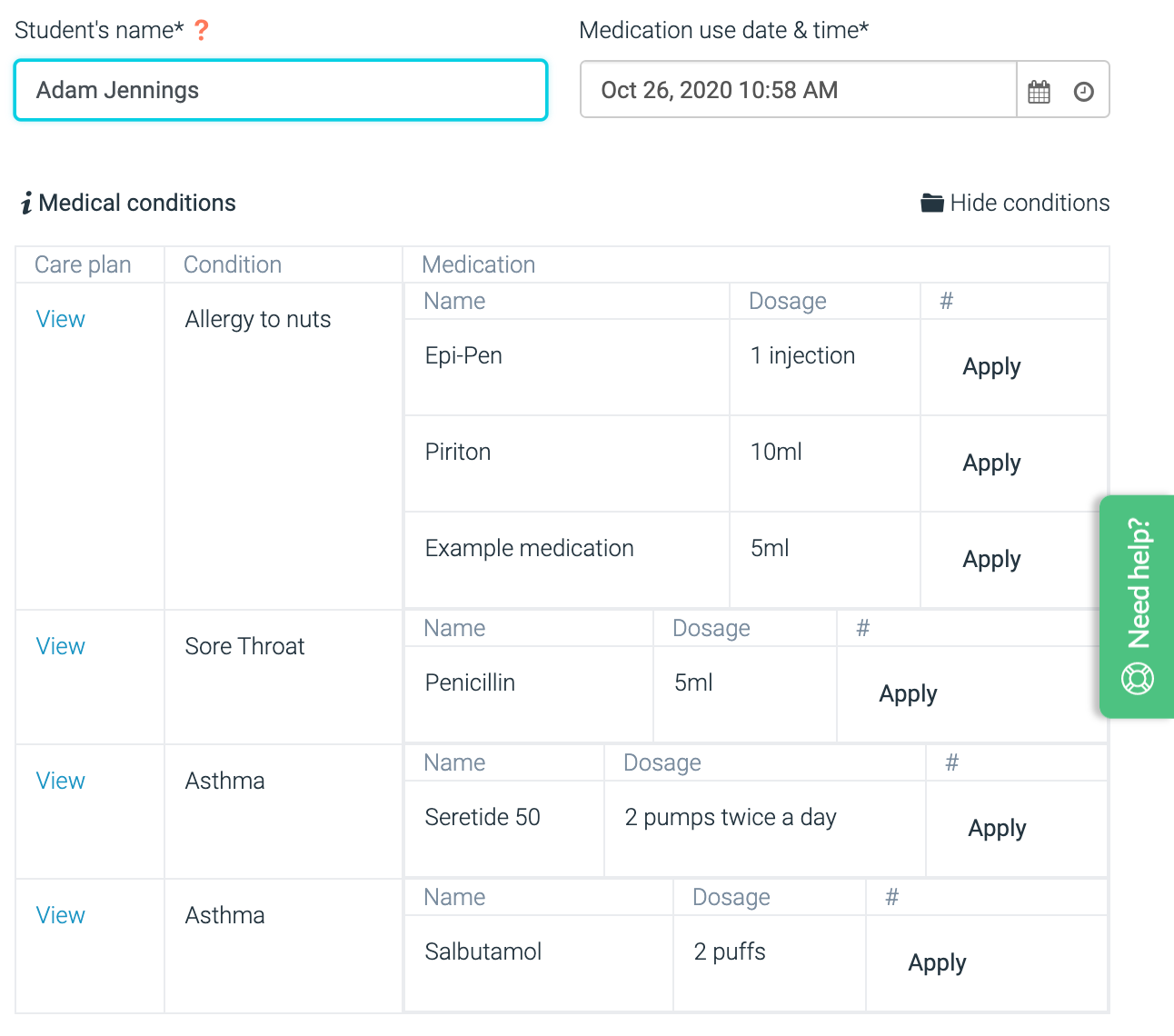Click the lifebuoy icon on Need help tab
Image resolution: width=1174 pixels, height=1036 pixels.
pos(1138,678)
